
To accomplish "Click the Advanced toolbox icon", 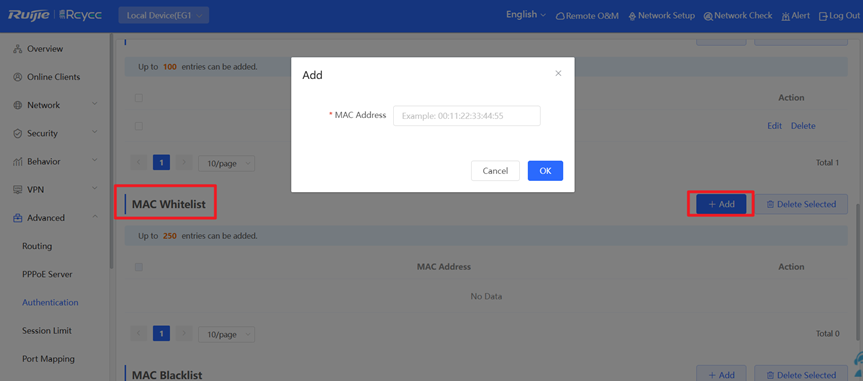I will 17,218.
